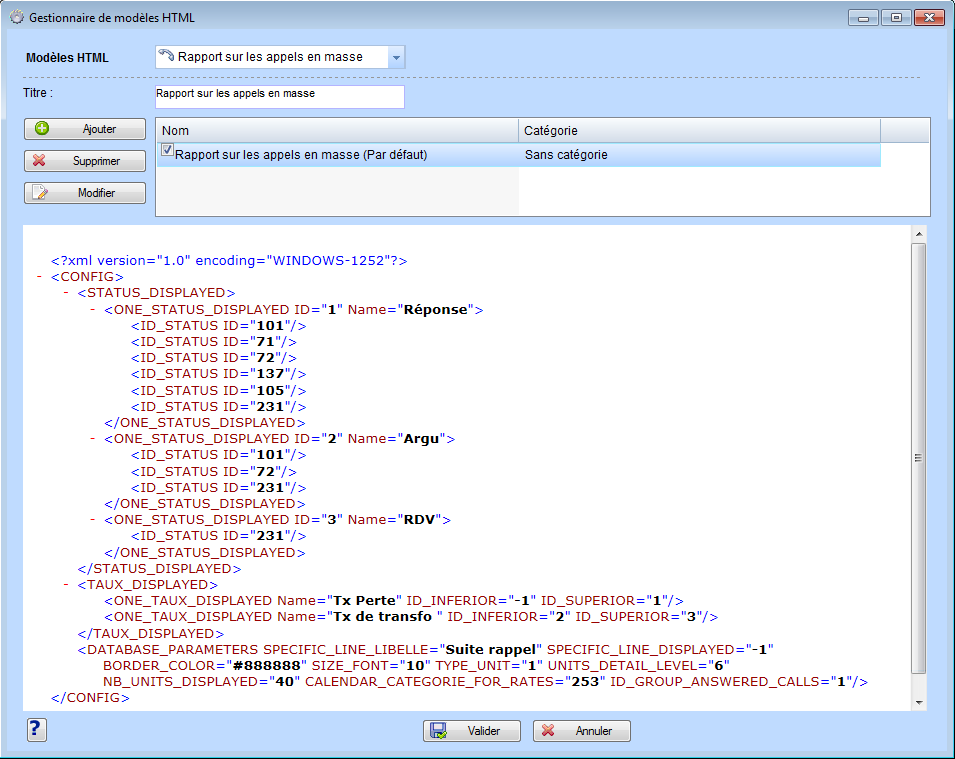Click the xml version declaration line
The height and width of the screenshot is (759, 955).
[x=229, y=261]
